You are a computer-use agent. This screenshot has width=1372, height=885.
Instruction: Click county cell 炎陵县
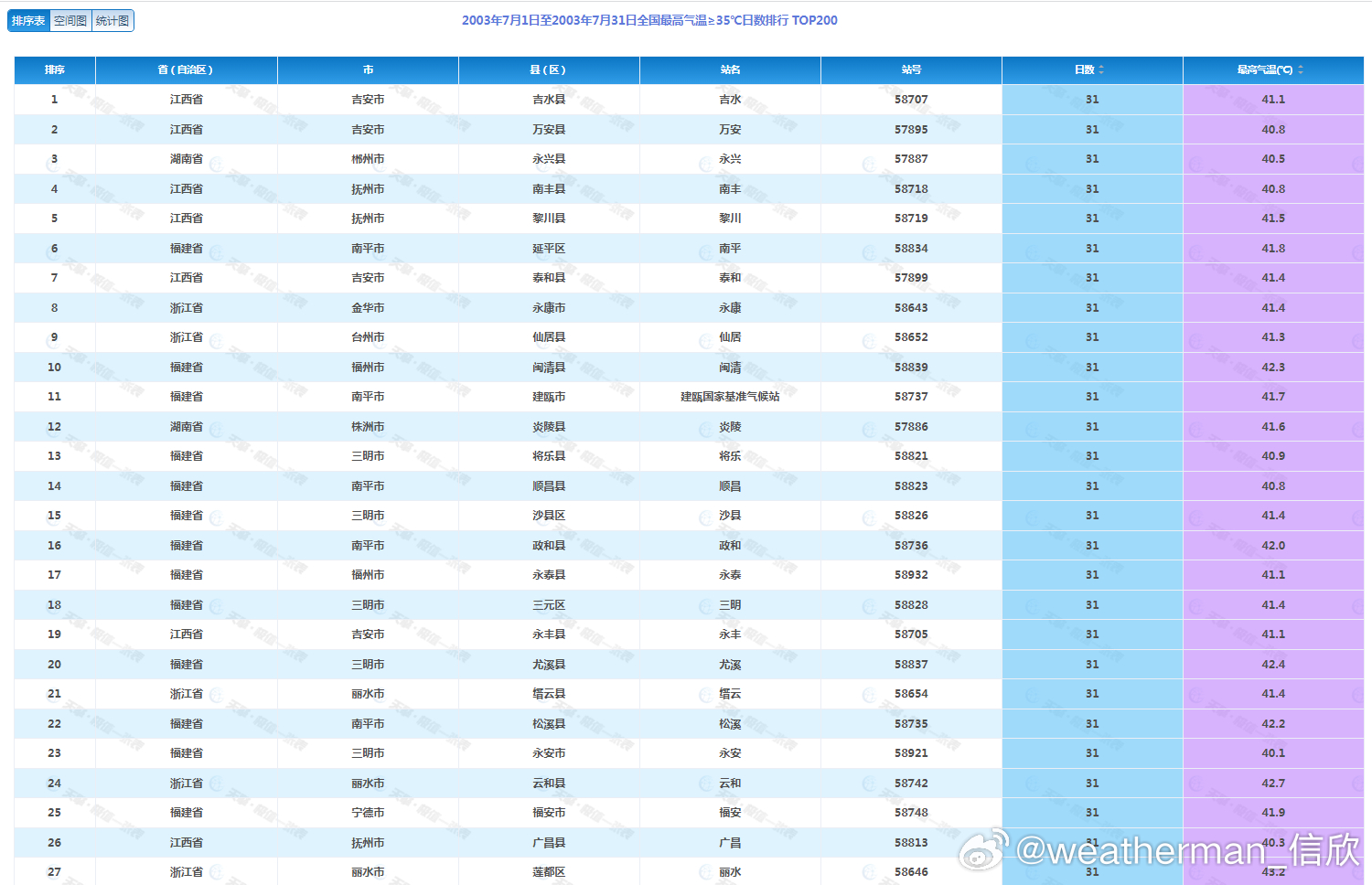click(x=549, y=426)
